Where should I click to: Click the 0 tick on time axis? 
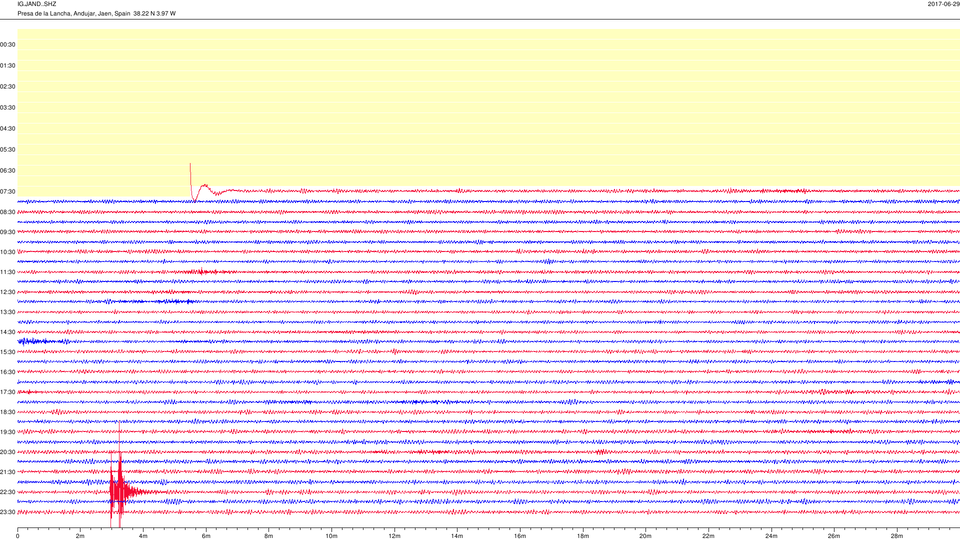pyautogui.click(x=18, y=536)
